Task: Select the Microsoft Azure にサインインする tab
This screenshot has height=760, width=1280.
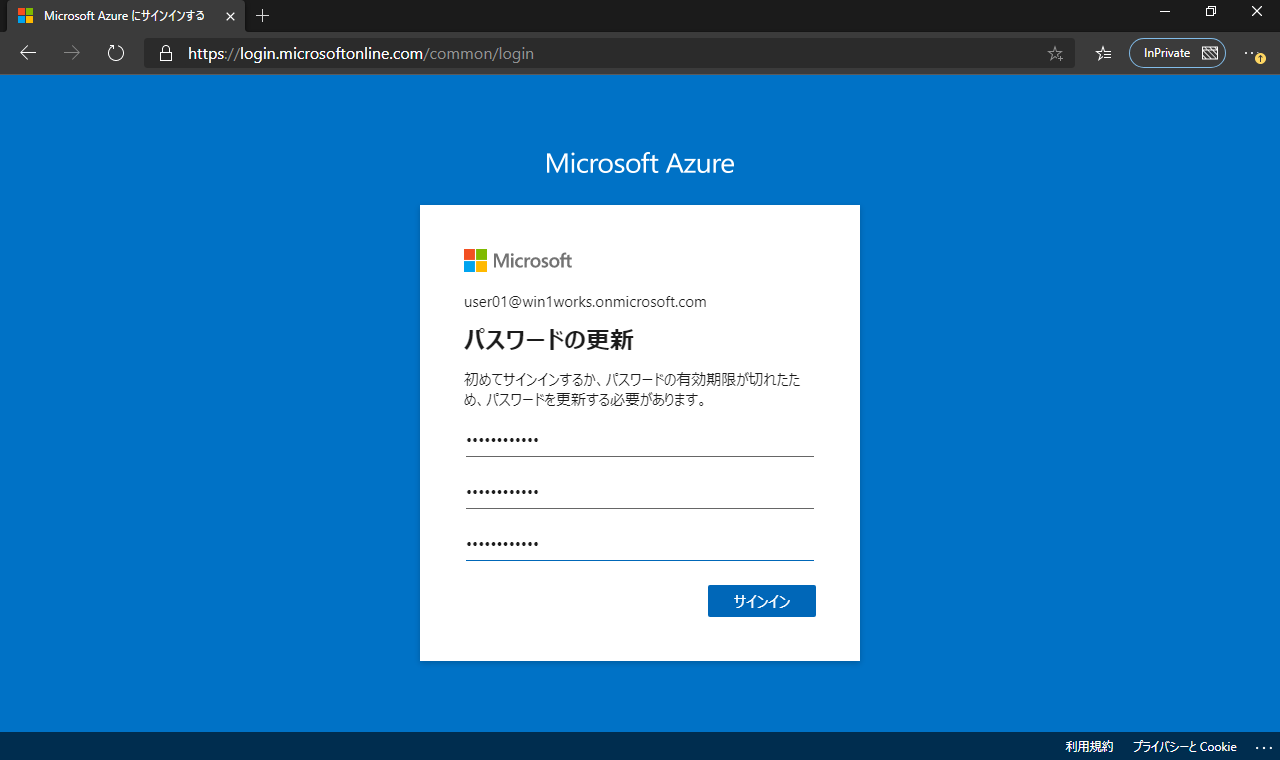Action: (124, 16)
